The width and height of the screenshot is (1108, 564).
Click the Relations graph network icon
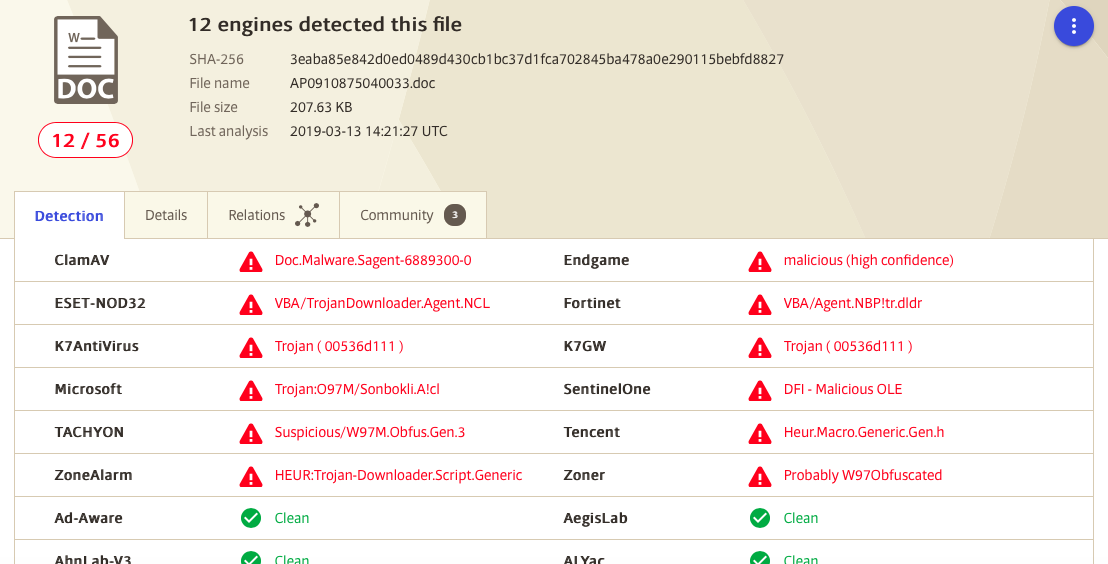click(307, 215)
